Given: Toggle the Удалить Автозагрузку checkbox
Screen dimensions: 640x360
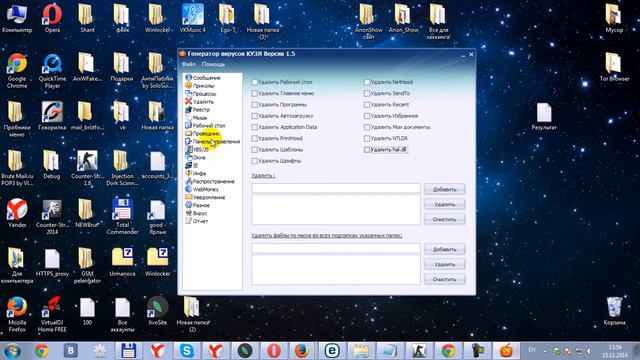Looking at the screenshot, I should (x=254, y=116).
